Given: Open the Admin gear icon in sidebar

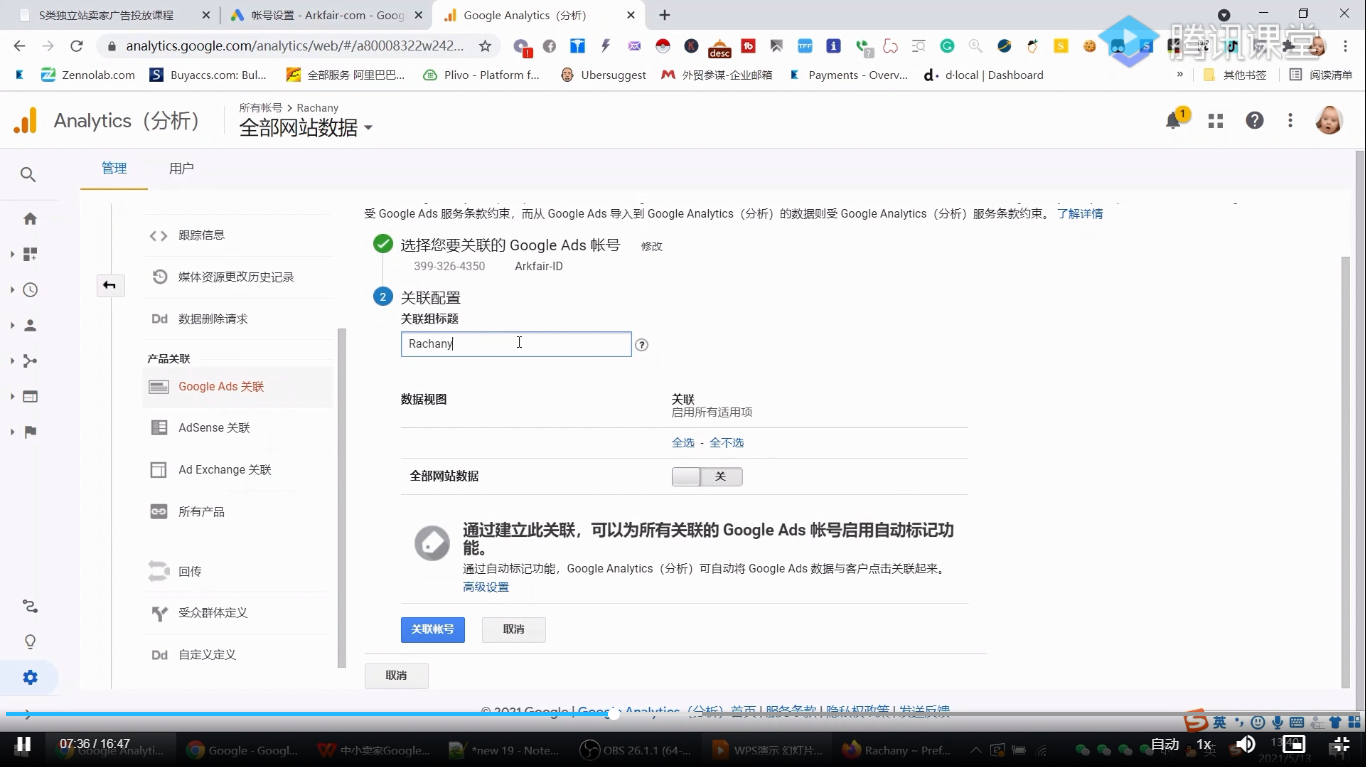Looking at the screenshot, I should click(30, 677).
